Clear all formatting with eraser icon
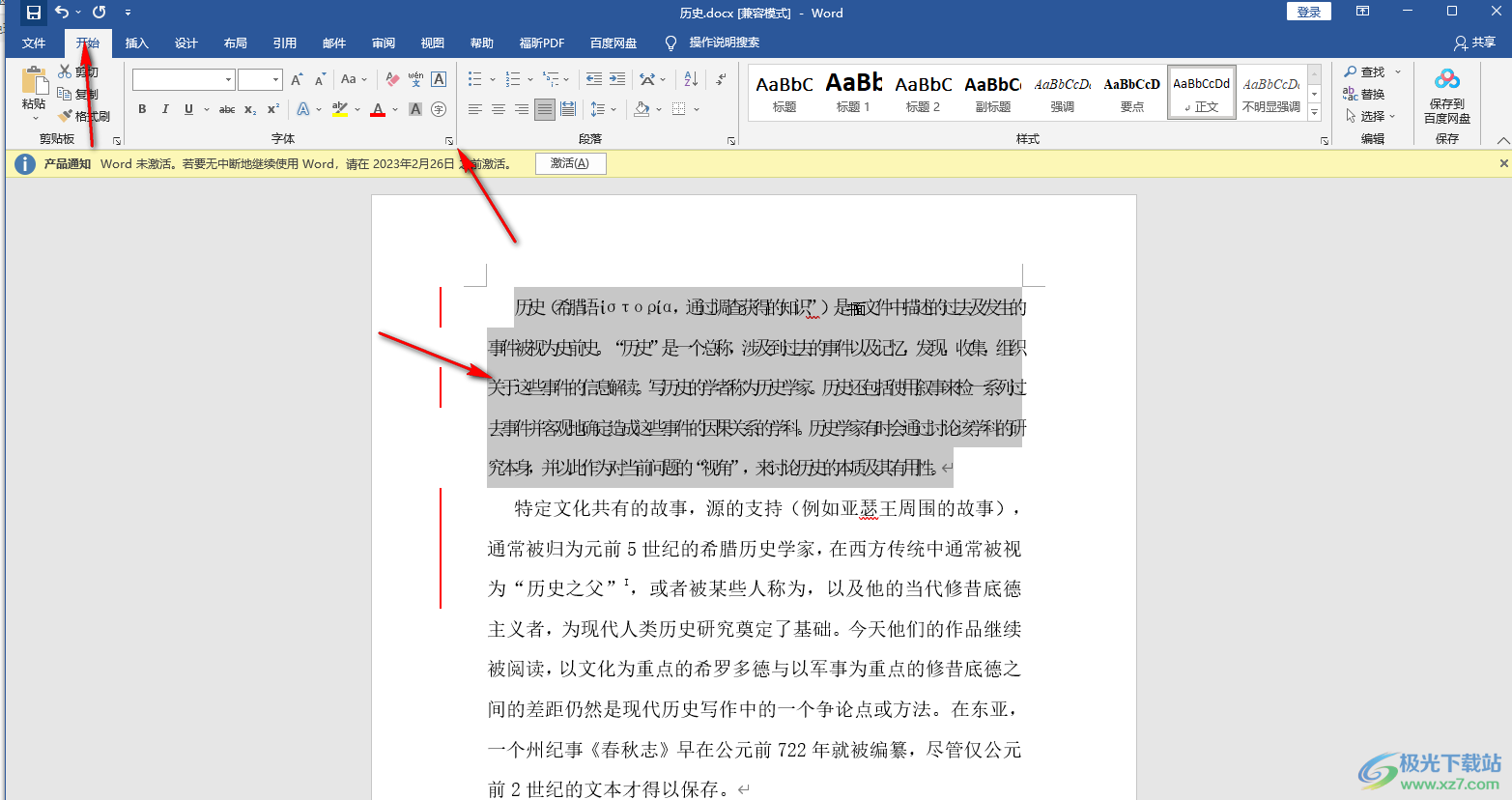 [x=392, y=79]
